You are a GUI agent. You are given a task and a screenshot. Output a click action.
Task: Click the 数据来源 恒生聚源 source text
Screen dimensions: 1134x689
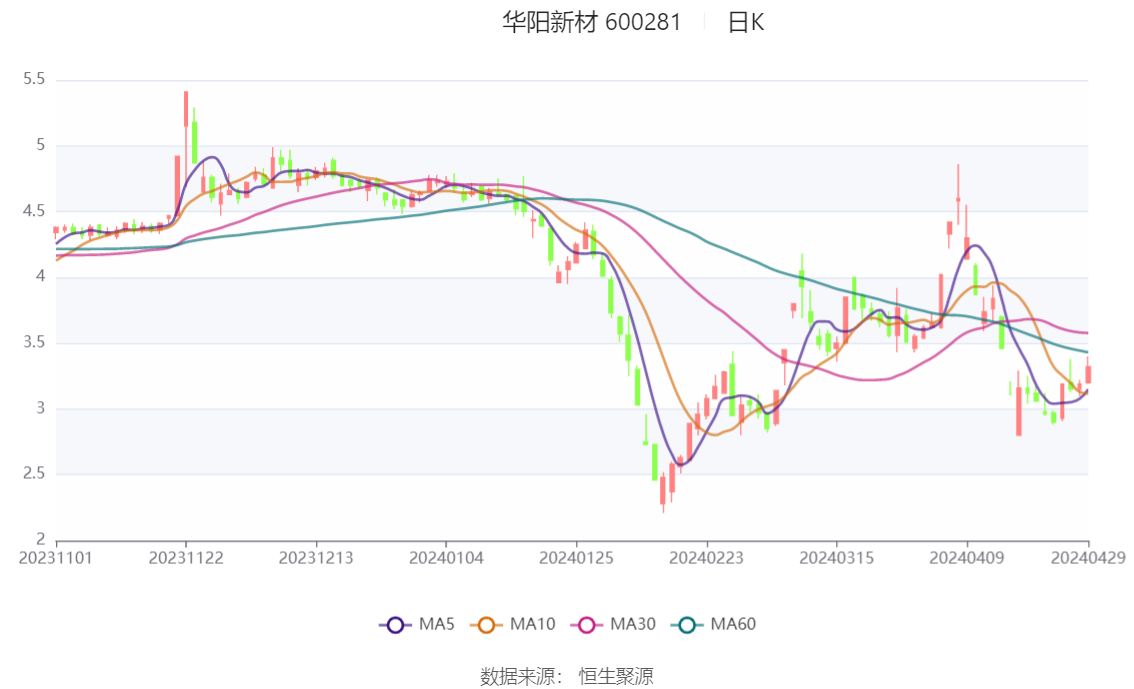point(566,677)
